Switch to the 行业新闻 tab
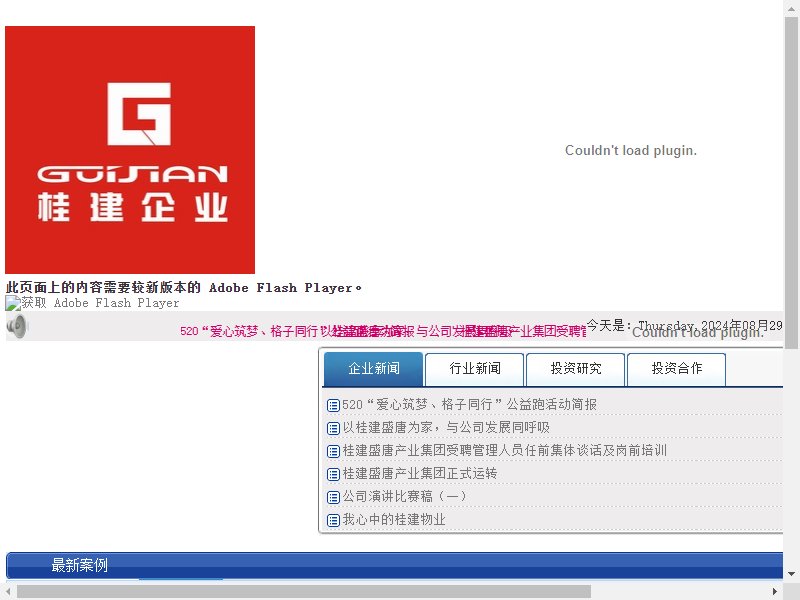 [x=474, y=369]
